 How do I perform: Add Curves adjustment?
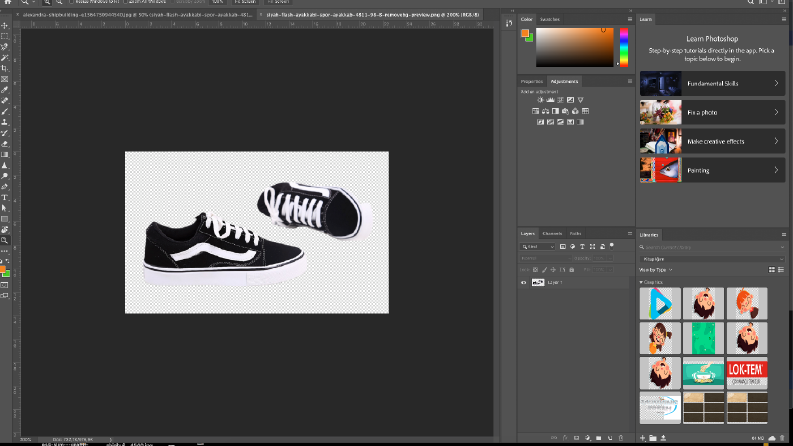[x=560, y=100]
